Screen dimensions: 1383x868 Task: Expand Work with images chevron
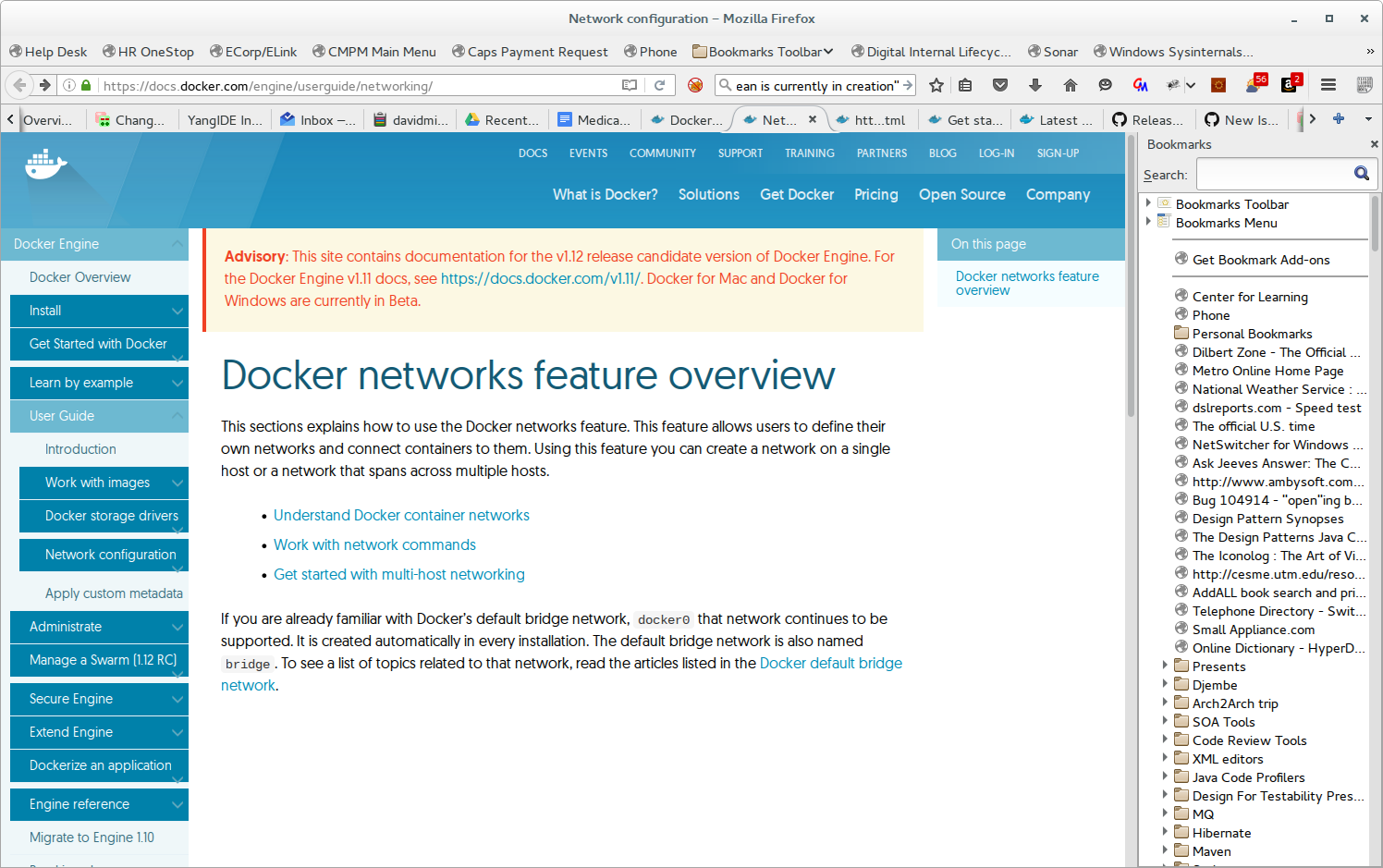(177, 483)
